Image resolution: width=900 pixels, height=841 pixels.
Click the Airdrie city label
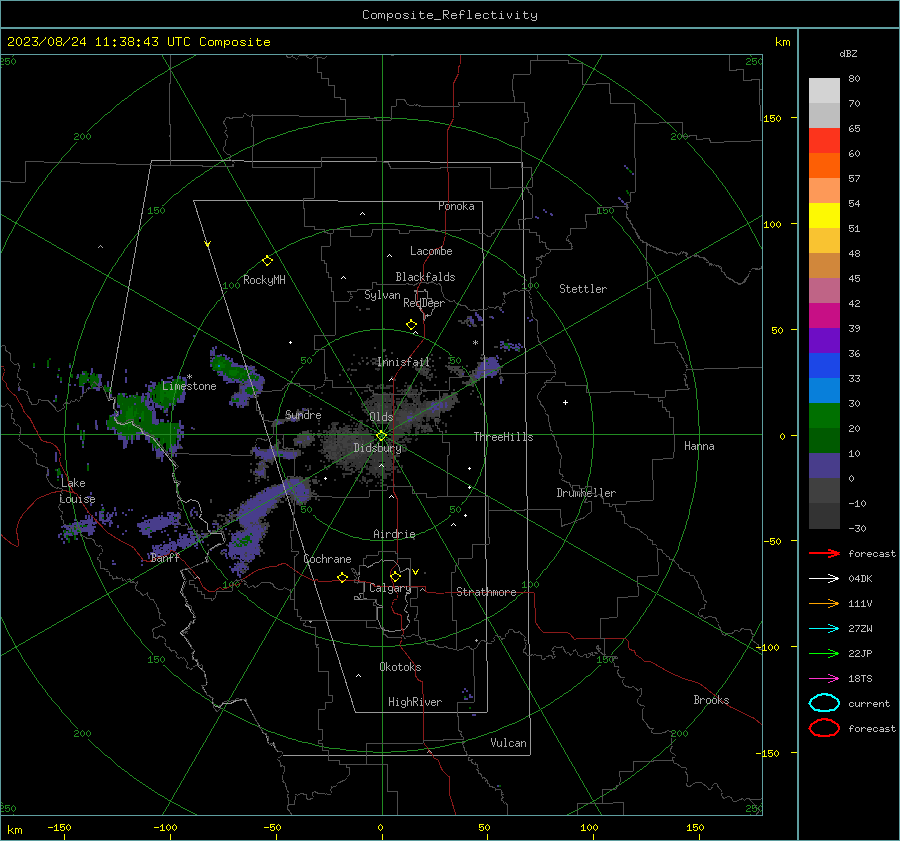394,534
